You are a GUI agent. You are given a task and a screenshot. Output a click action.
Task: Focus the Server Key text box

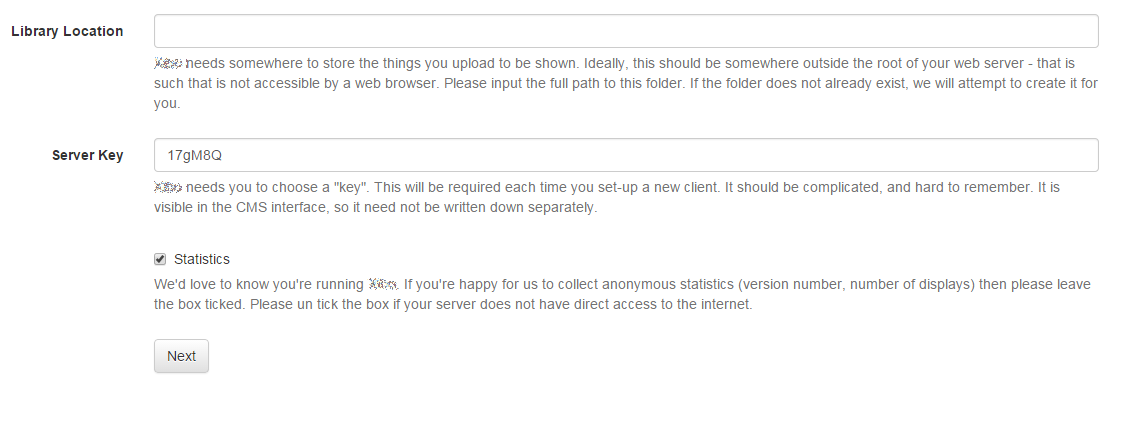[625, 155]
